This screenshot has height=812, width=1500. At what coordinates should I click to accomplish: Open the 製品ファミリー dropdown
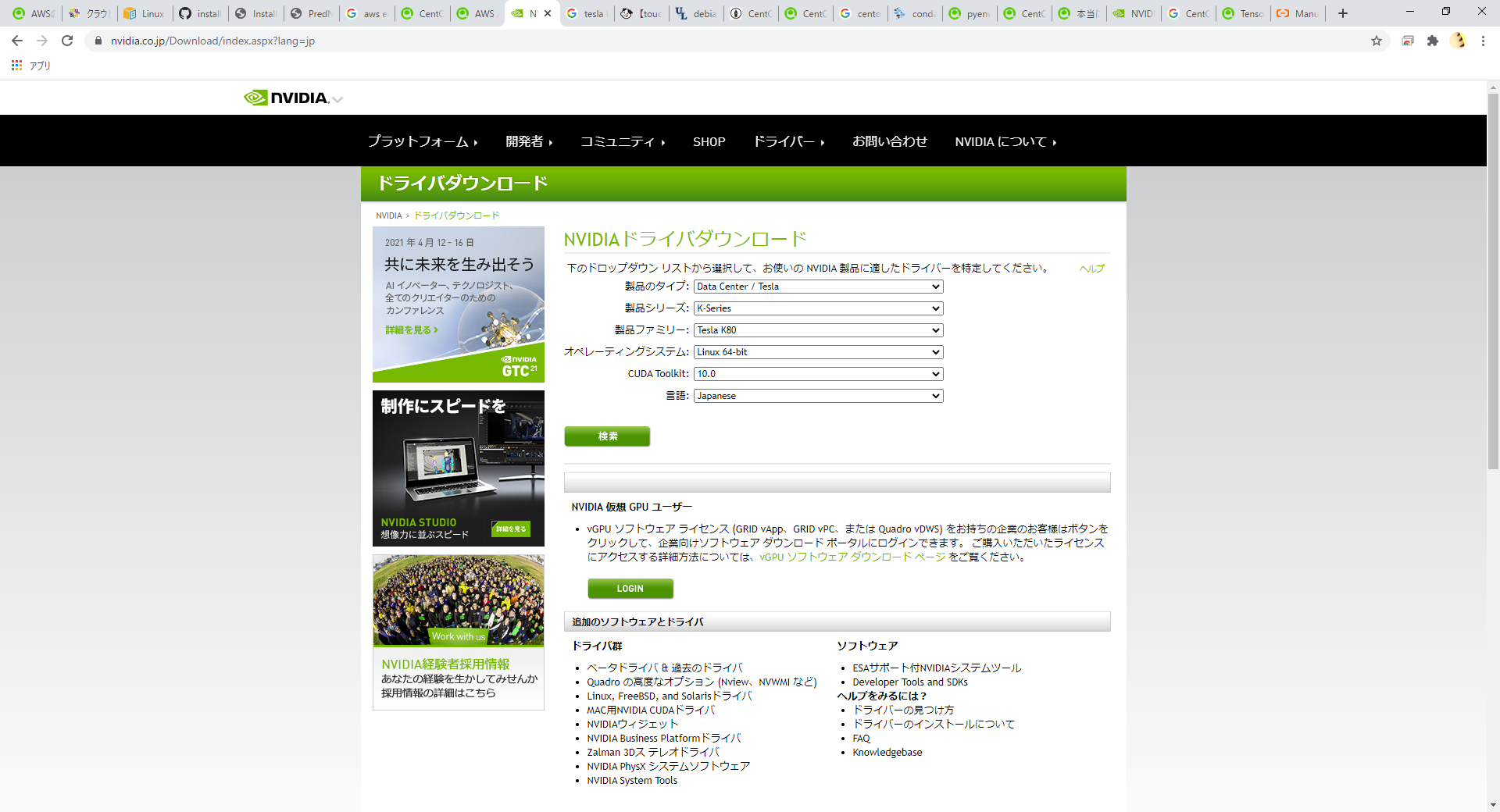(818, 330)
